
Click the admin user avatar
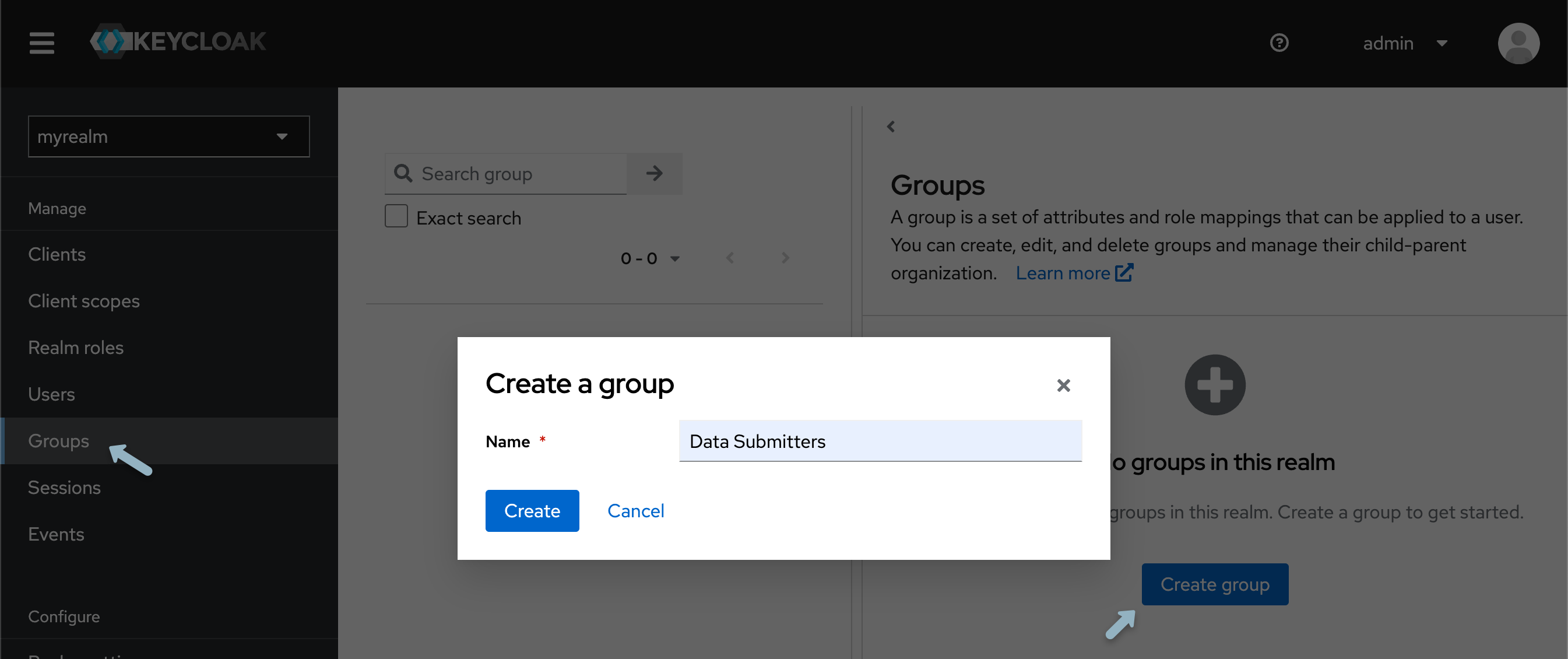(1518, 43)
